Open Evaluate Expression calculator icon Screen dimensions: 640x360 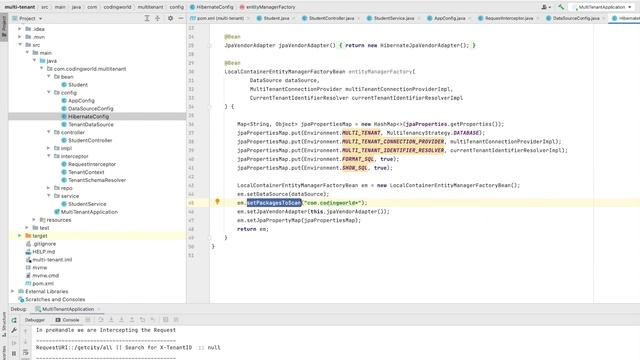(165, 320)
